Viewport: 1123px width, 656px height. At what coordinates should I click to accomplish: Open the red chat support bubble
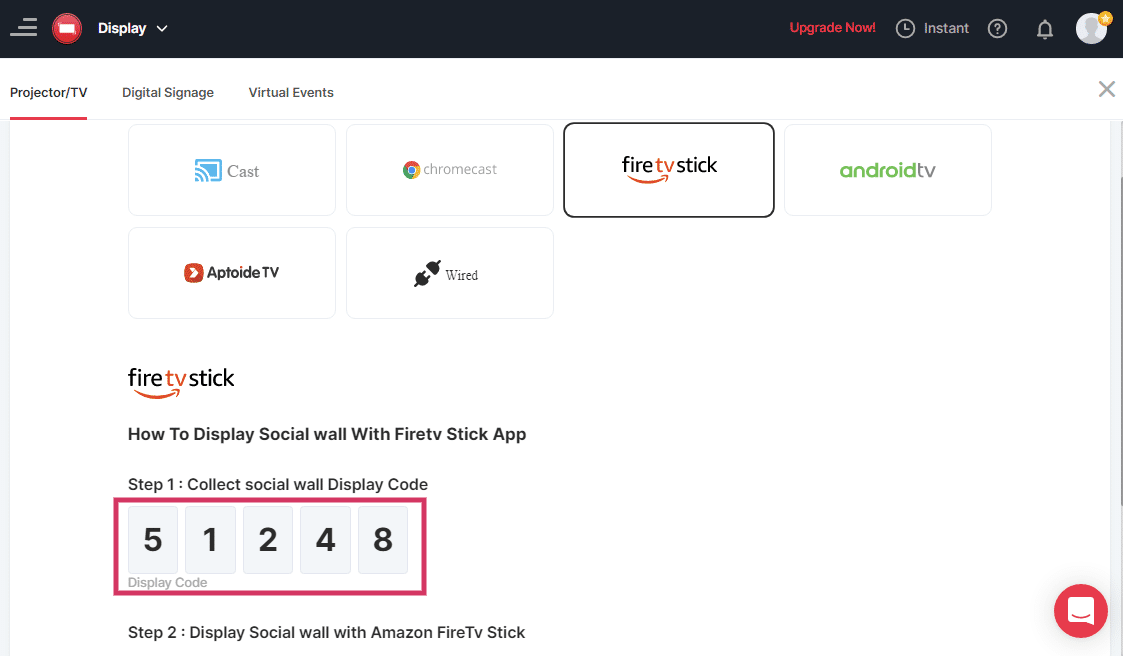tap(1081, 610)
